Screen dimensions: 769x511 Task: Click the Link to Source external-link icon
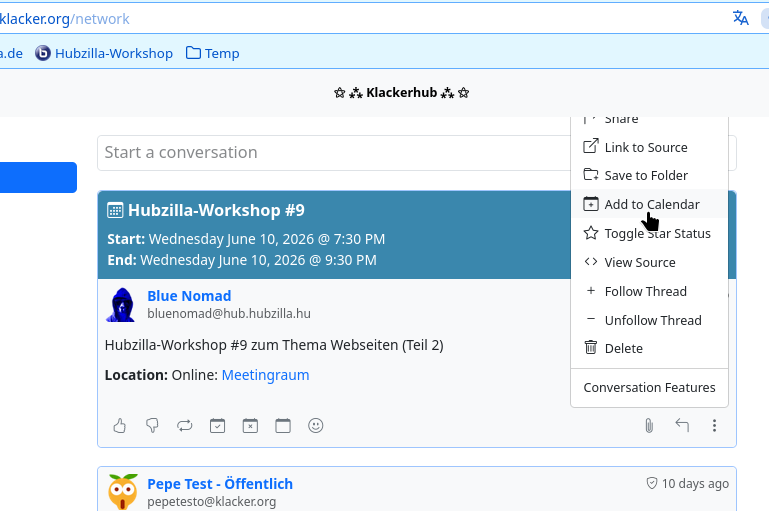(x=590, y=146)
